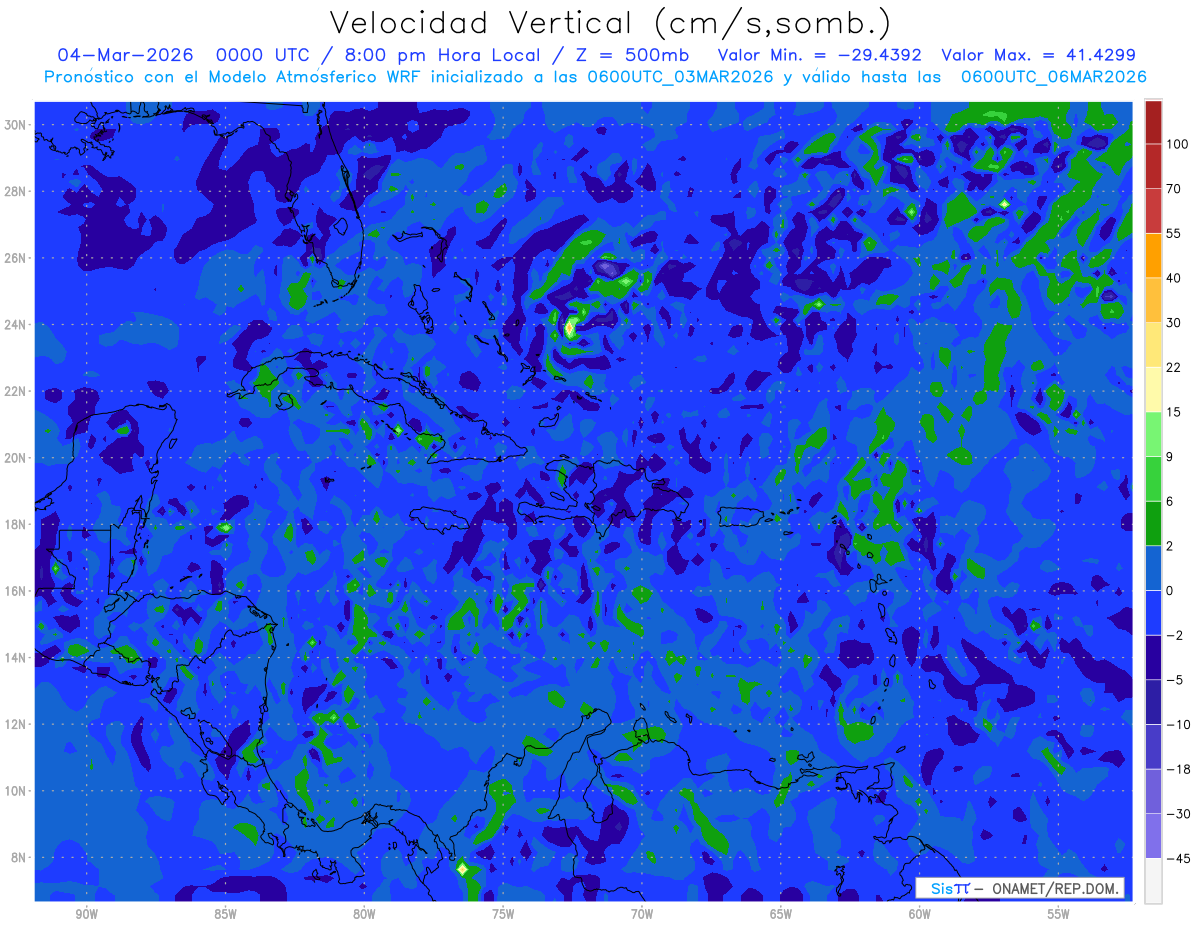
Task: Select the legend swatch between -10 and -5
Action: (1153, 702)
